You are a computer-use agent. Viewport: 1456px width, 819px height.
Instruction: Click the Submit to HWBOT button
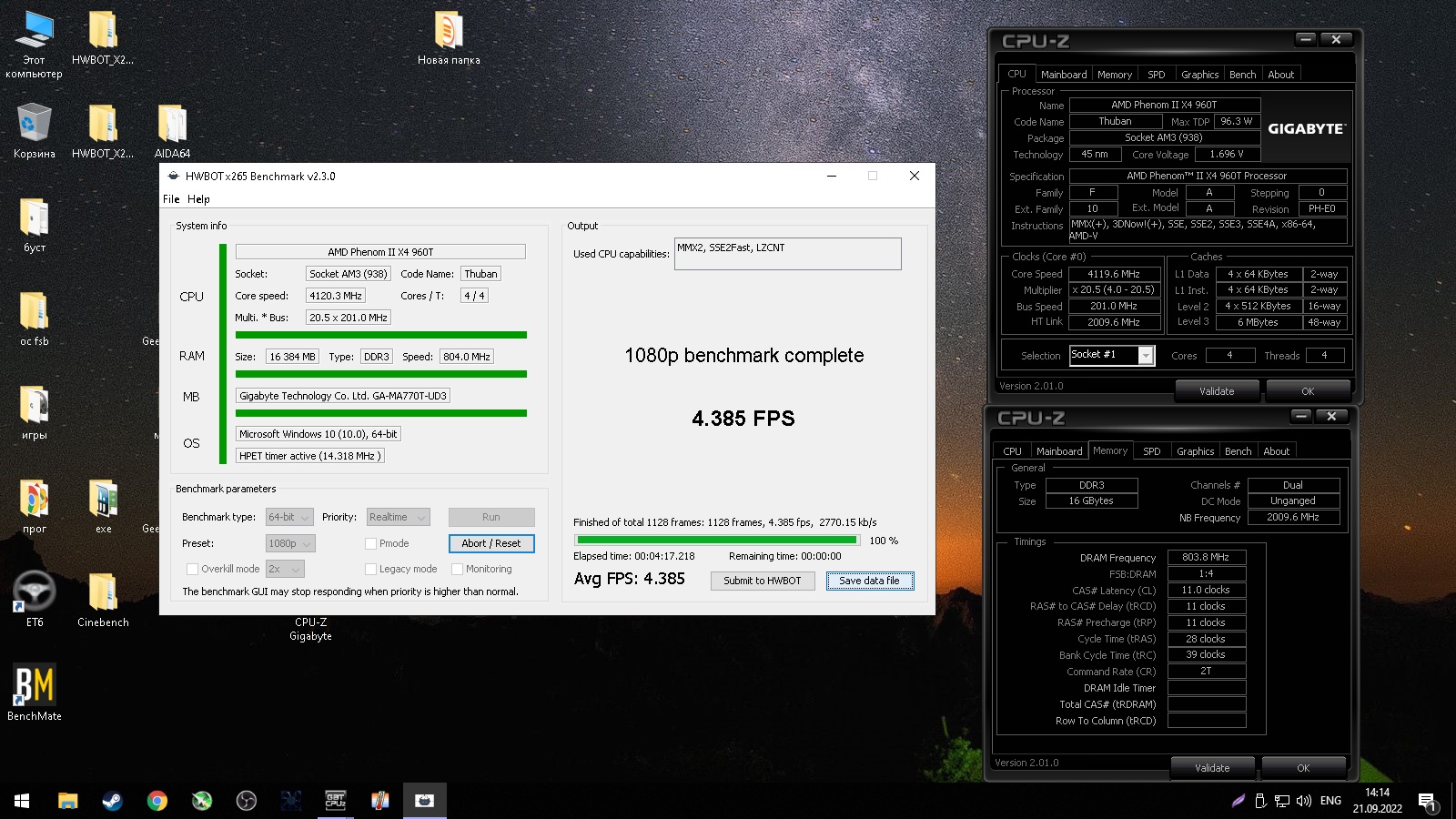click(x=763, y=581)
